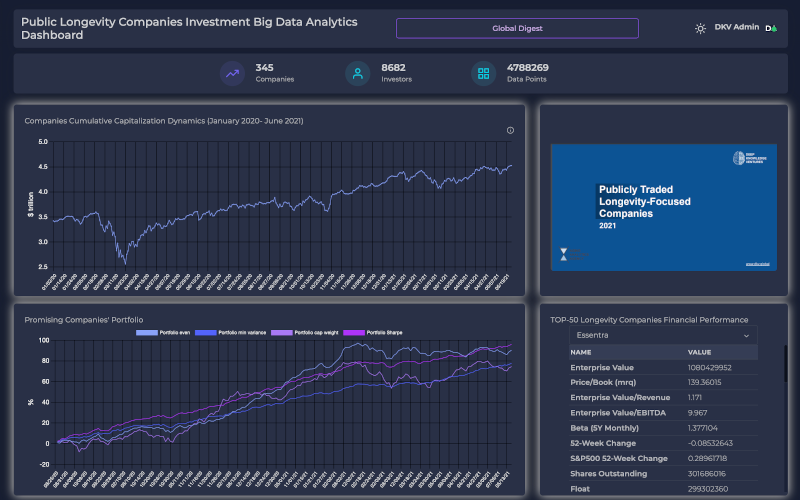800x500 pixels.
Task: Click the Companies trend-line icon
Action: [233, 73]
